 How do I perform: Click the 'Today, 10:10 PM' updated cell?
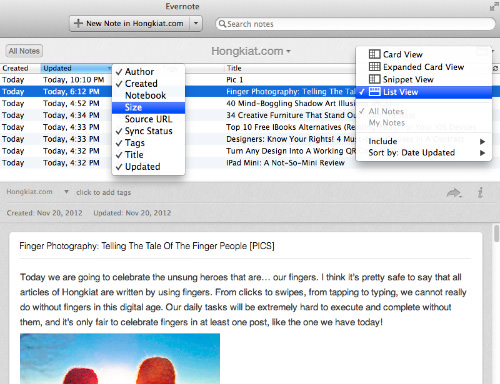pos(74,80)
